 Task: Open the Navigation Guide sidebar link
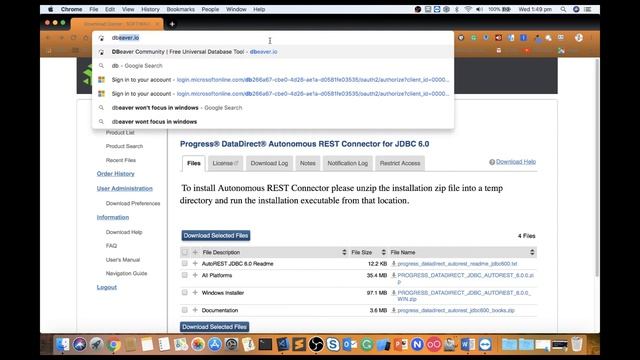(126, 273)
